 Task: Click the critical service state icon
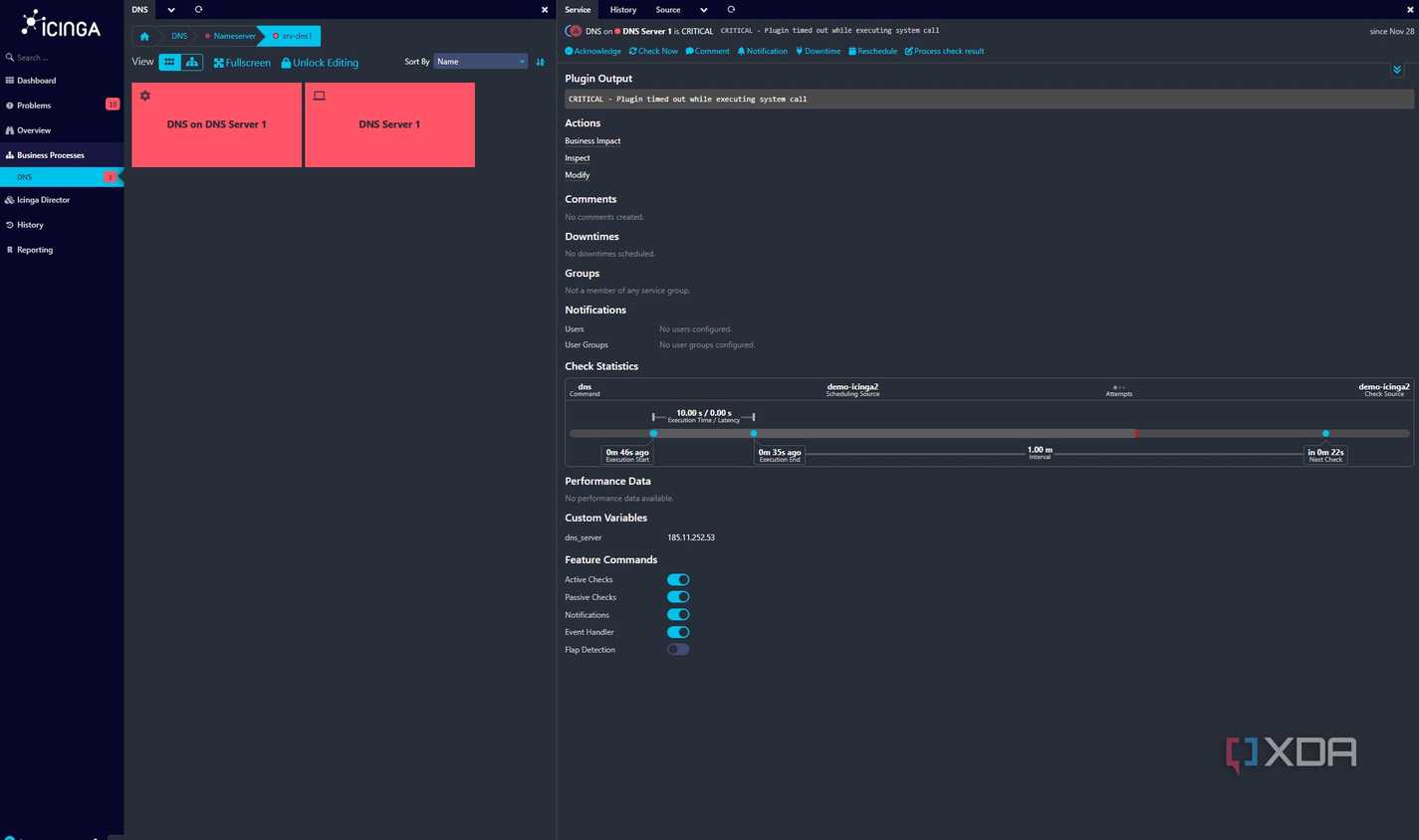click(x=574, y=31)
